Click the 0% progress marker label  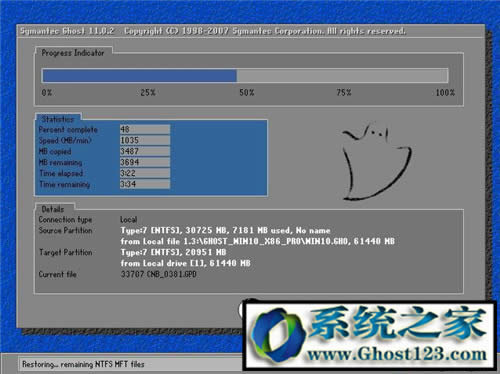[x=47, y=93]
